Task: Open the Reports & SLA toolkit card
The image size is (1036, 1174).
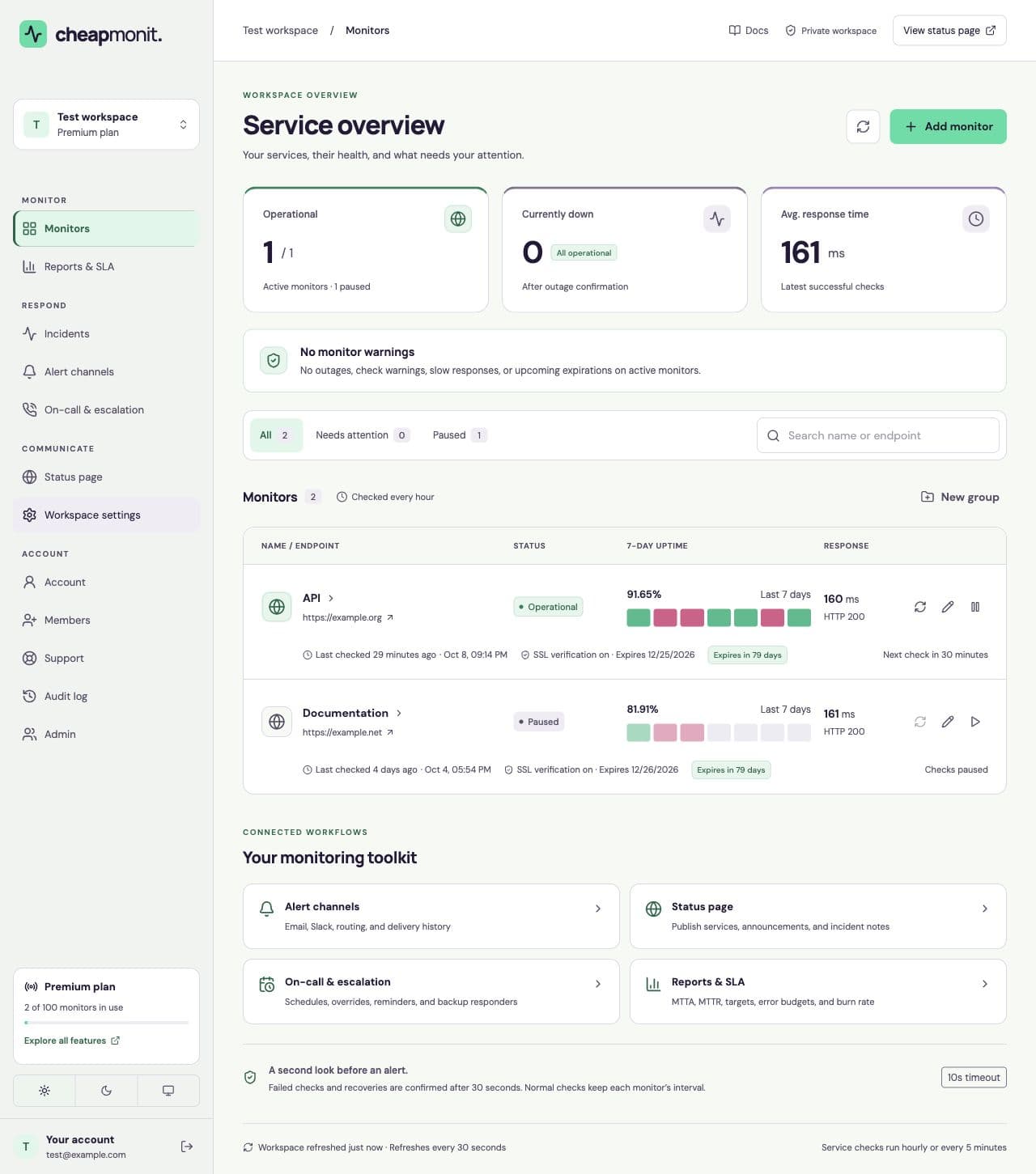Action: (818, 991)
